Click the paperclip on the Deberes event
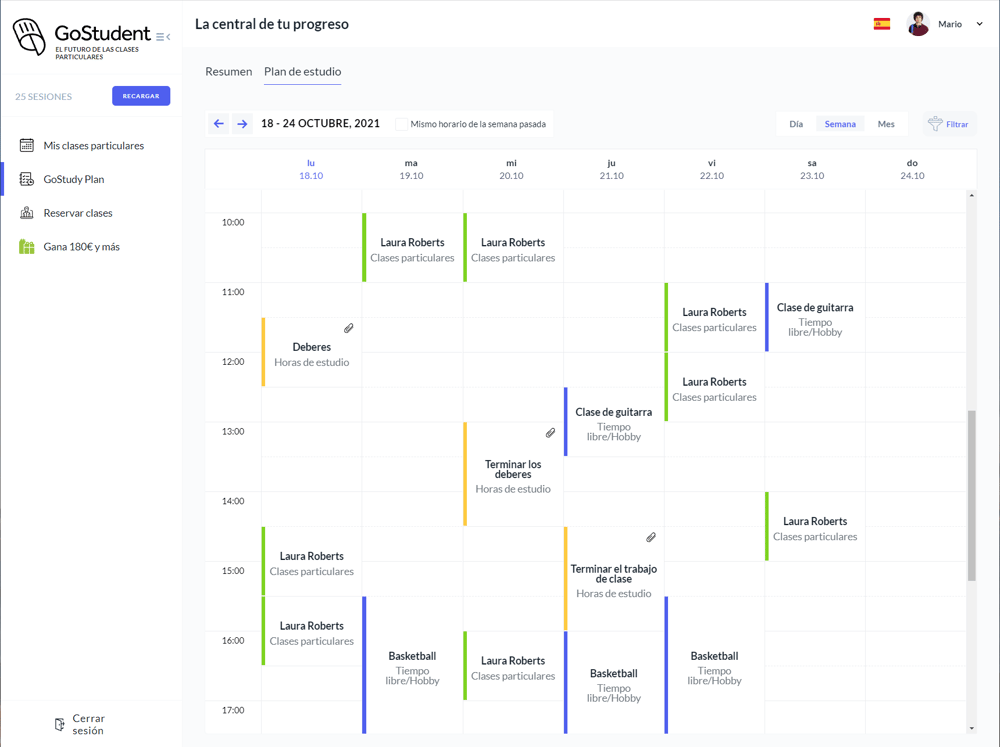This screenshot has height=747, width=1000. pos(349,328)
